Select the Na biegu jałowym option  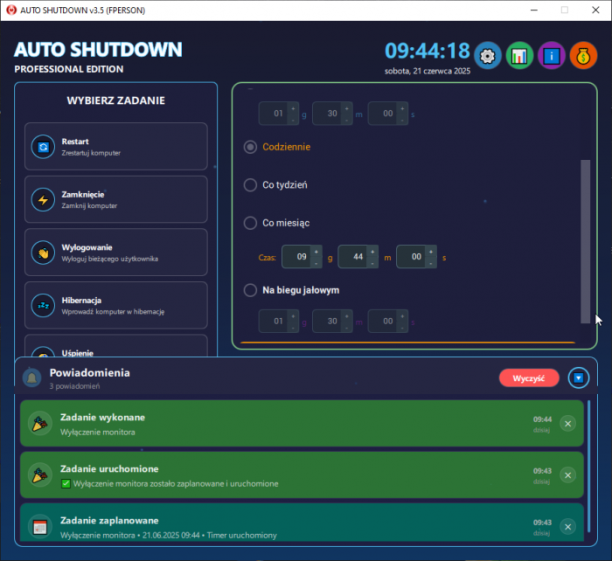coord(250,290)
